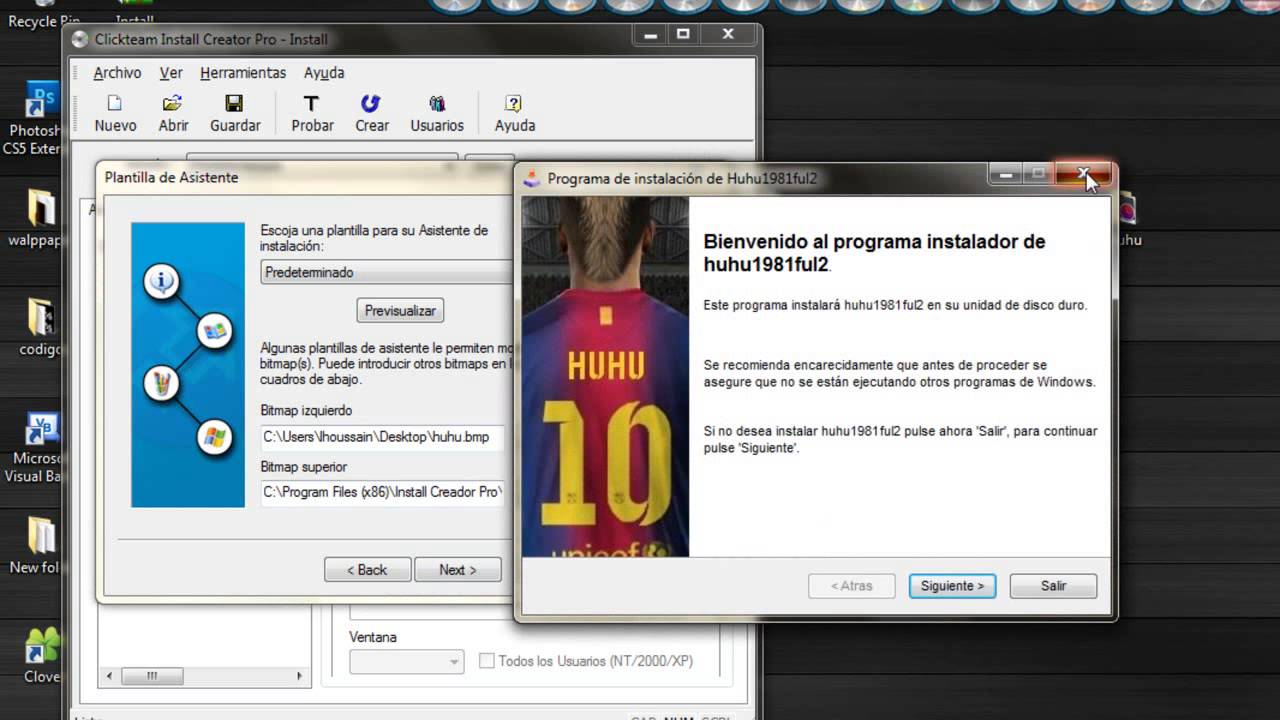This screenshot has height=720, width=1280.
Task: Click the Salir button
Action: coord(1053,586)
